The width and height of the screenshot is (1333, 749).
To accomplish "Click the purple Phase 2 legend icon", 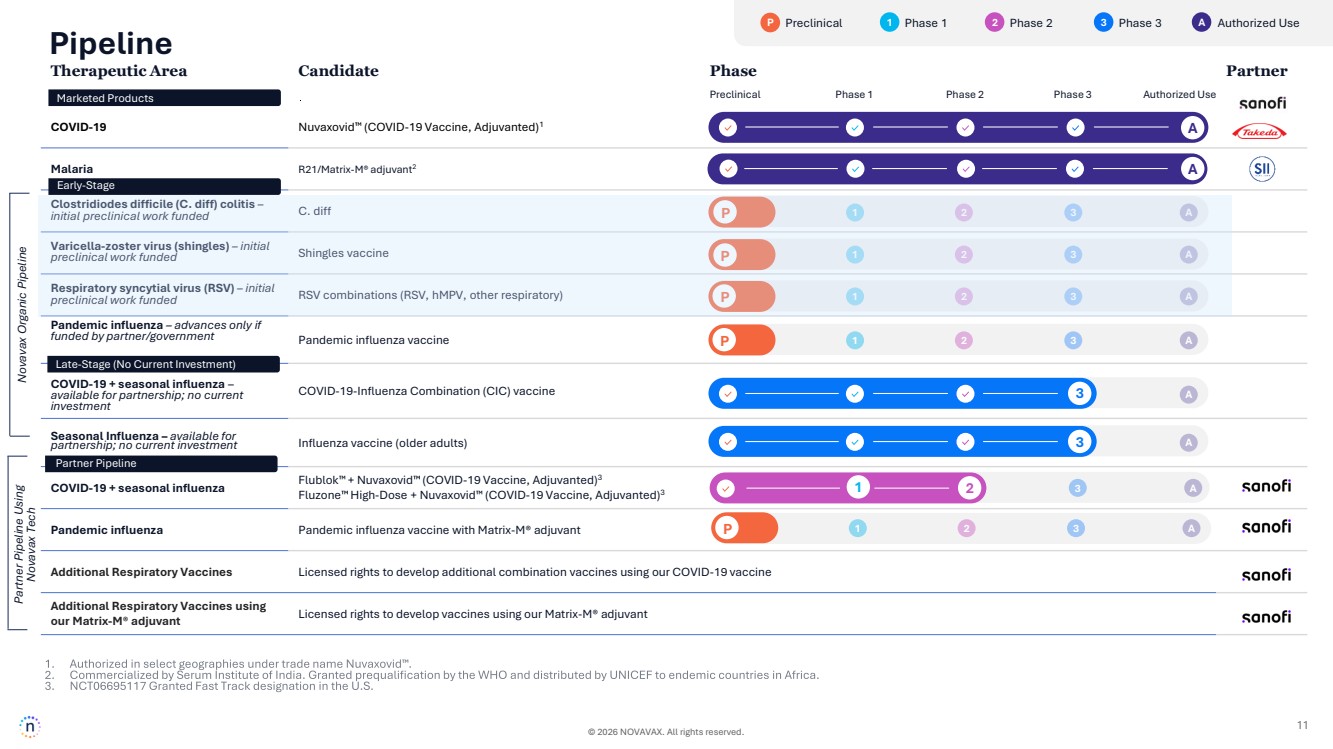I will [x=994, y=23].
